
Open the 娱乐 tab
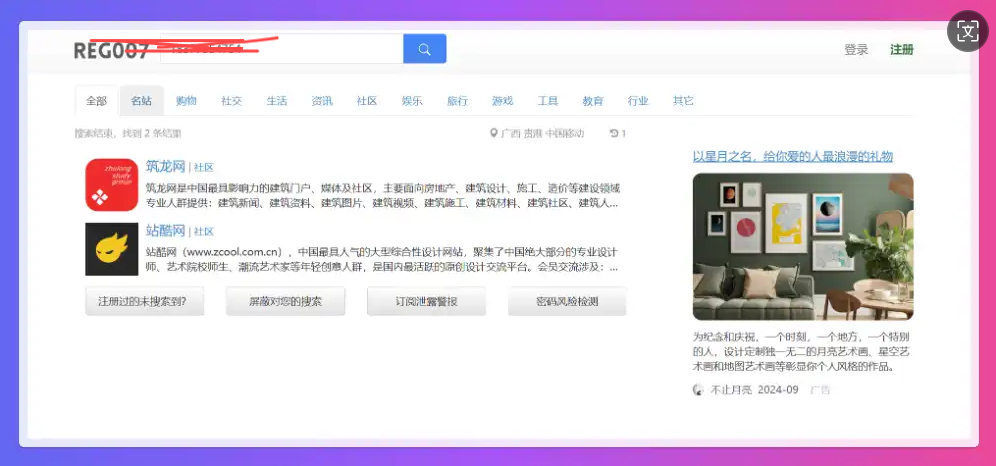click(x=412, y=100)
